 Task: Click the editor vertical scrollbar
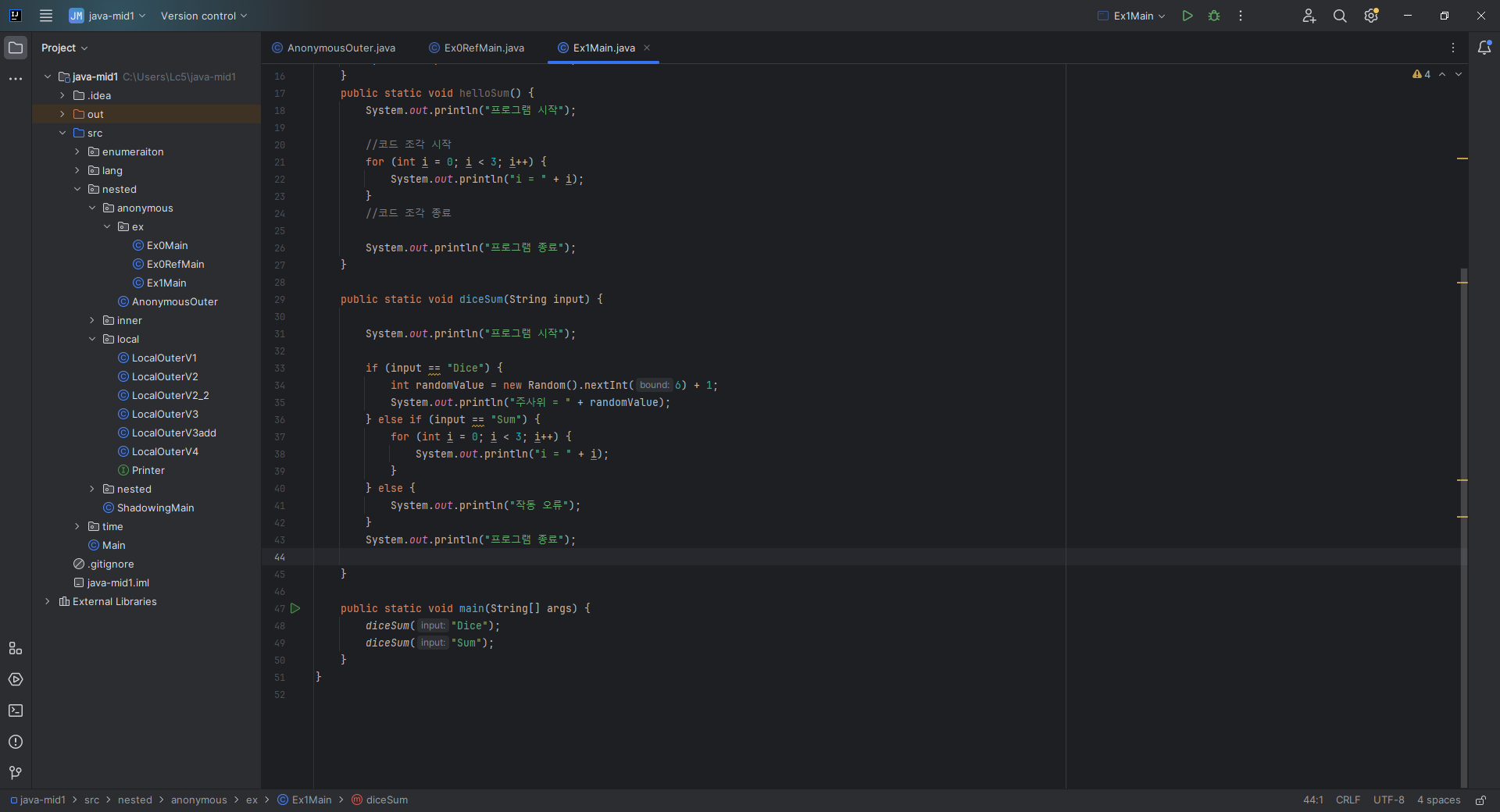[x=1463, y=528]
